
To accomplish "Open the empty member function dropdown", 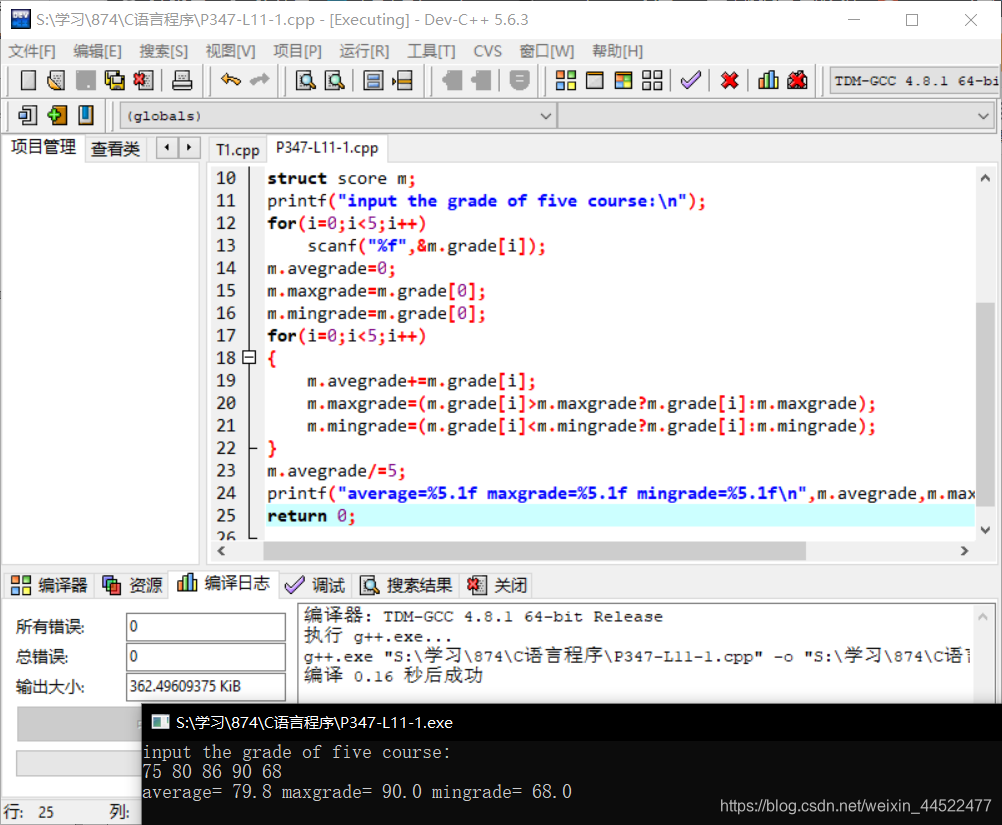I will (x=776, y=116).
